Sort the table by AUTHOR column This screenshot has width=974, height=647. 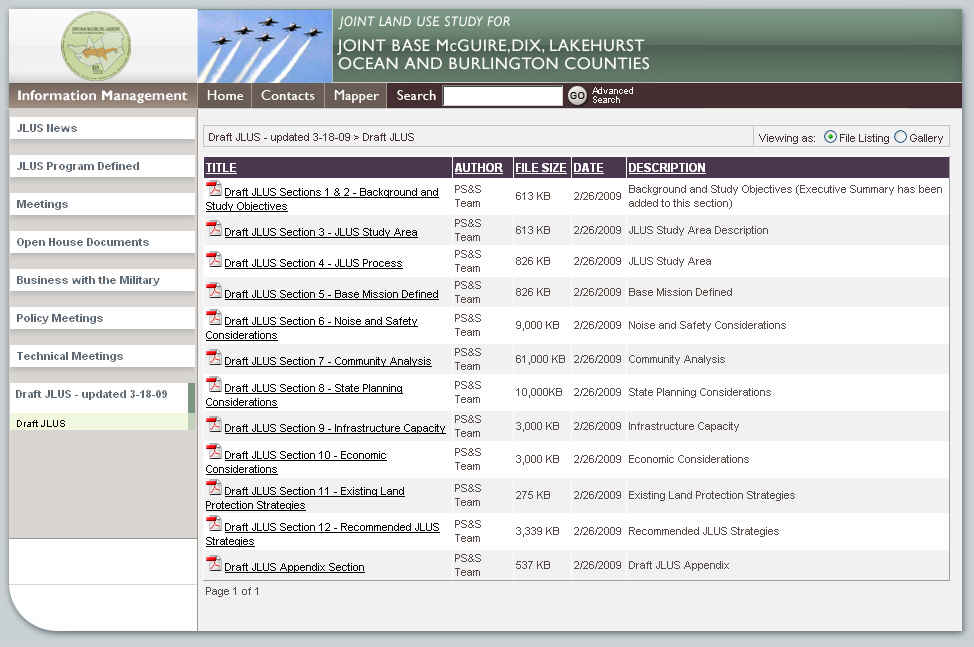478,168
